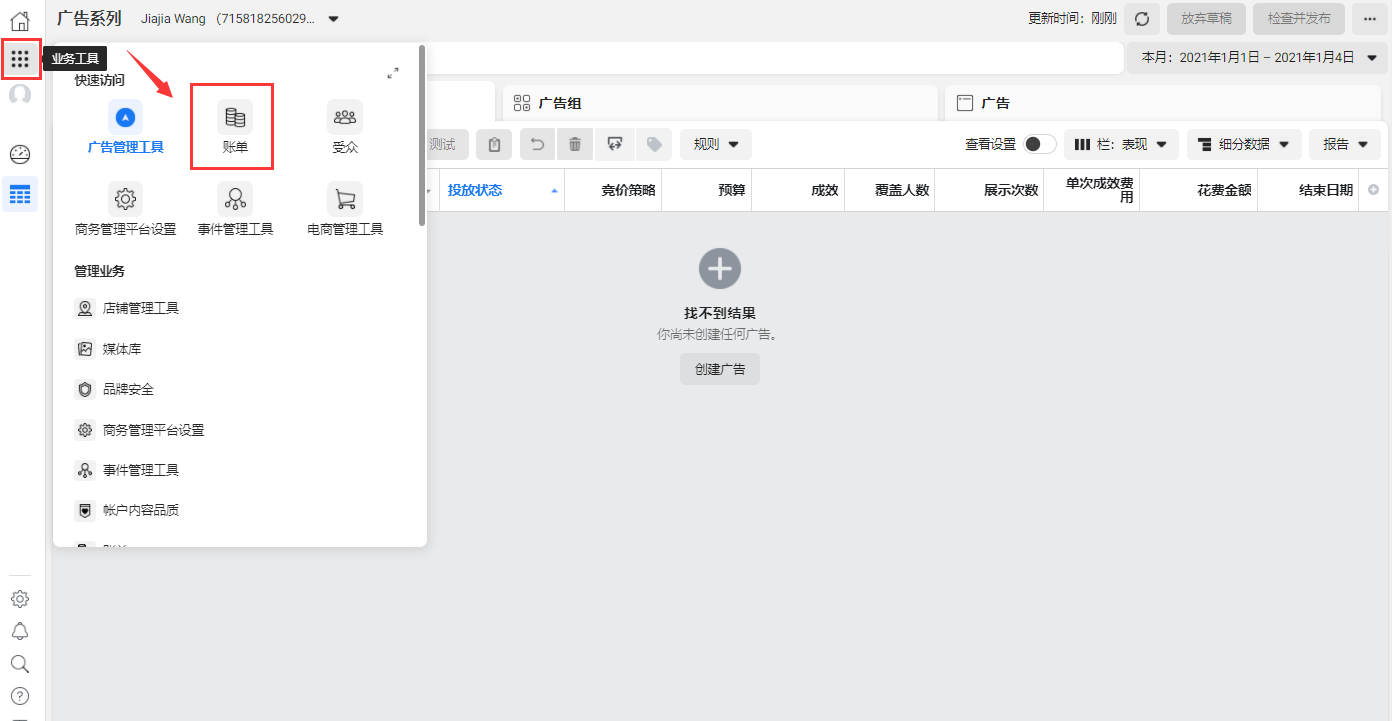The height and width of the screenshot is (721, 1392).
Task: Click the 创建广告 button
Action: click(719, 369)
